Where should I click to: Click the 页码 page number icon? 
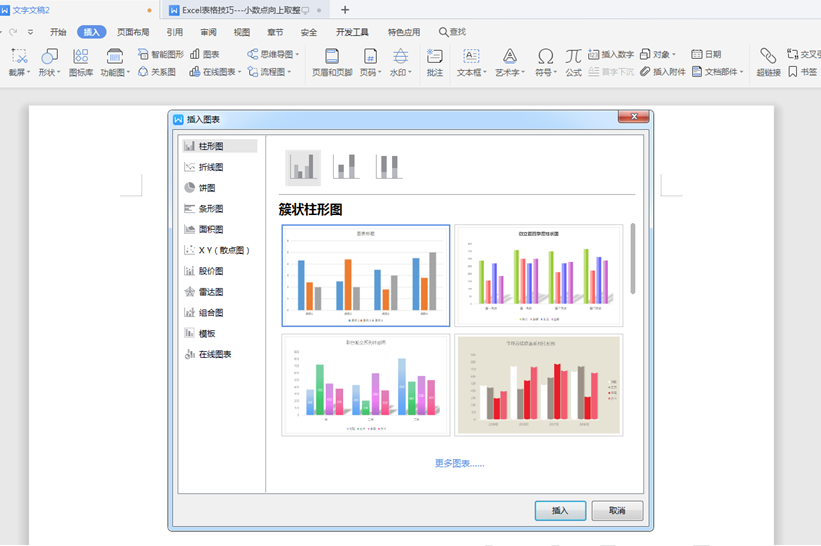tap(370, 55)
